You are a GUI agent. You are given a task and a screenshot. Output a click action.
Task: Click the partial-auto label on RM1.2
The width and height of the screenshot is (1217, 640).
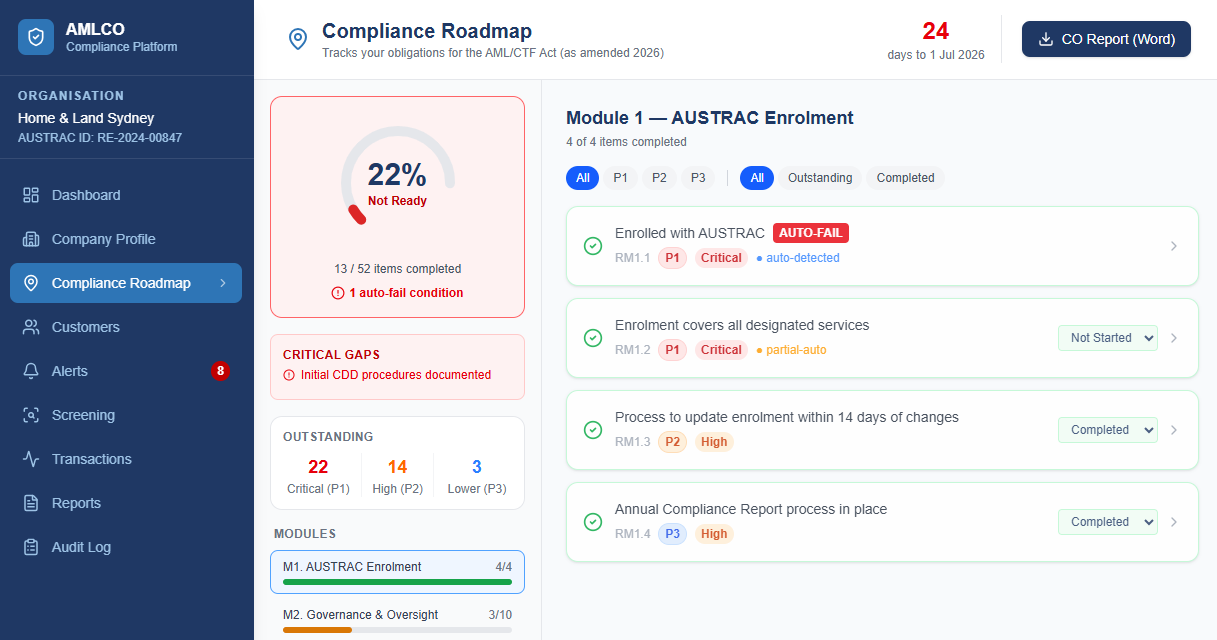[x=791, y=350]
